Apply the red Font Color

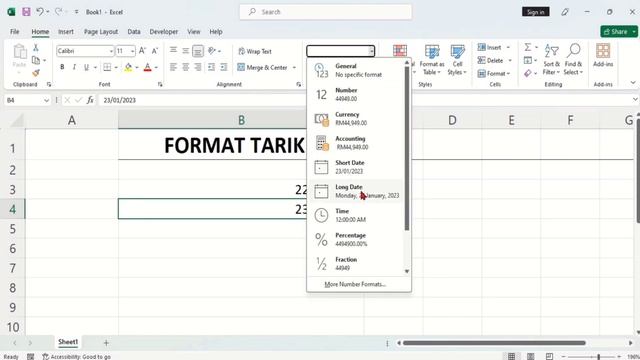pyautogui.click(x=148, y=67)
